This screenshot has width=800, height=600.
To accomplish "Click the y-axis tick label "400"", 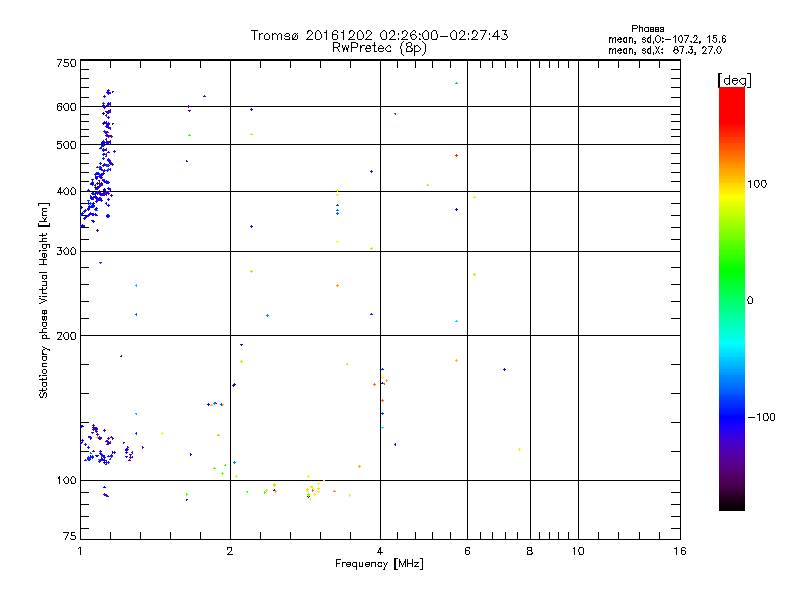I will click(x=66, y=192).
